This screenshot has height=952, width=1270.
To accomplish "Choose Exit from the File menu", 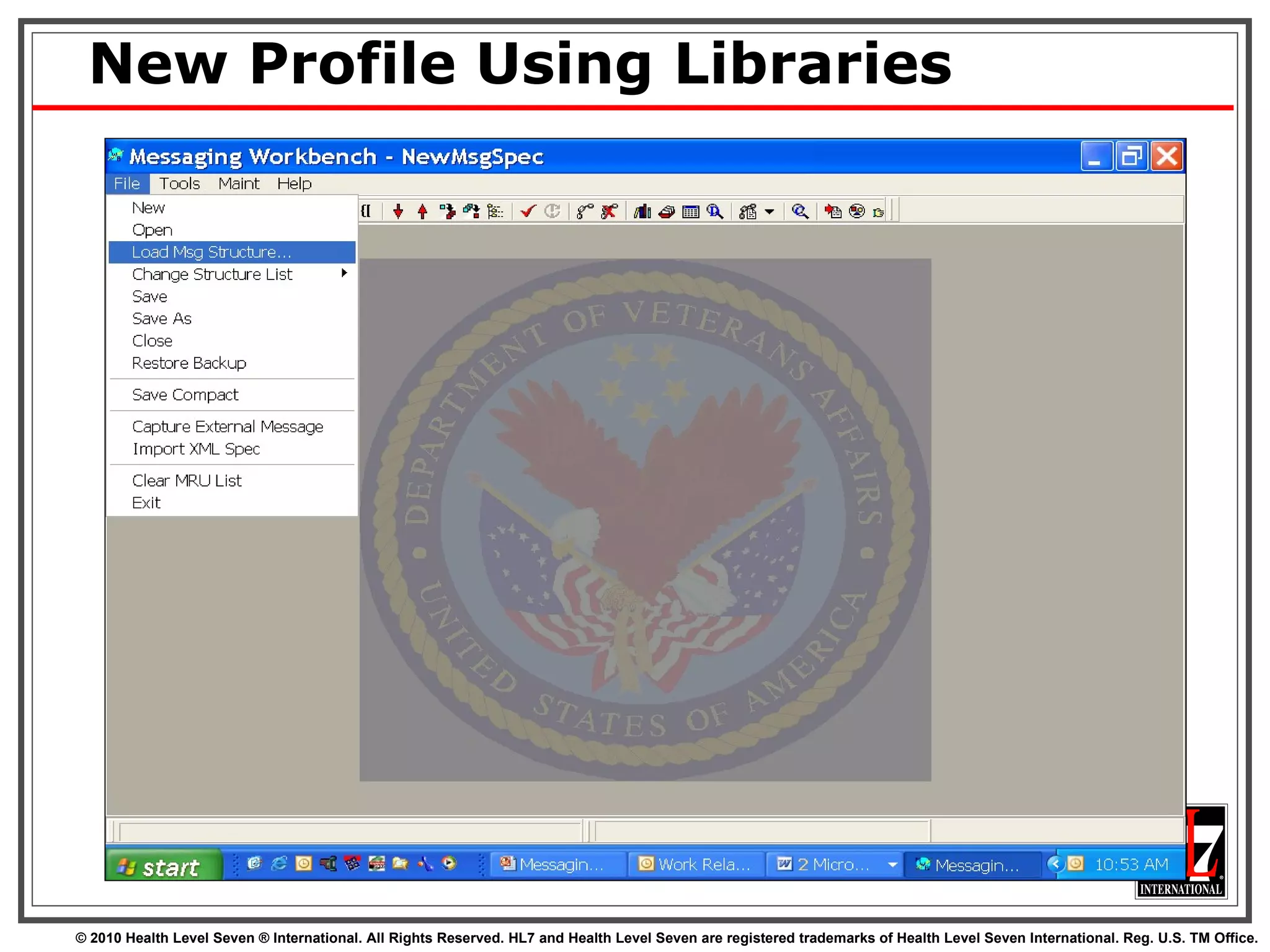I will pyautogui.click(x=232, y=503).
